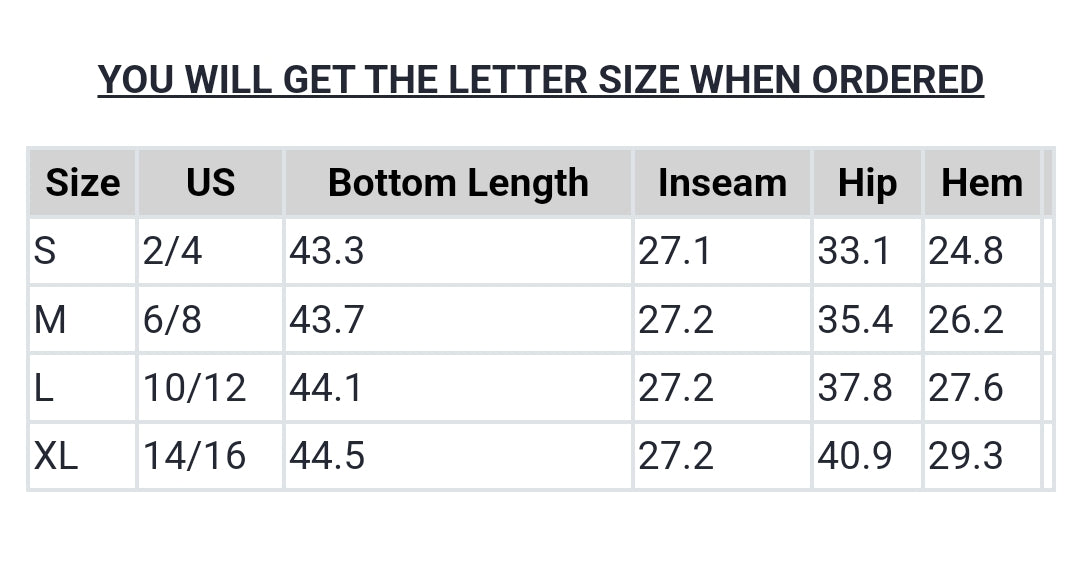Click the Hem column header
This screenshot has width=1080, height=584.
tap(982, 183)
